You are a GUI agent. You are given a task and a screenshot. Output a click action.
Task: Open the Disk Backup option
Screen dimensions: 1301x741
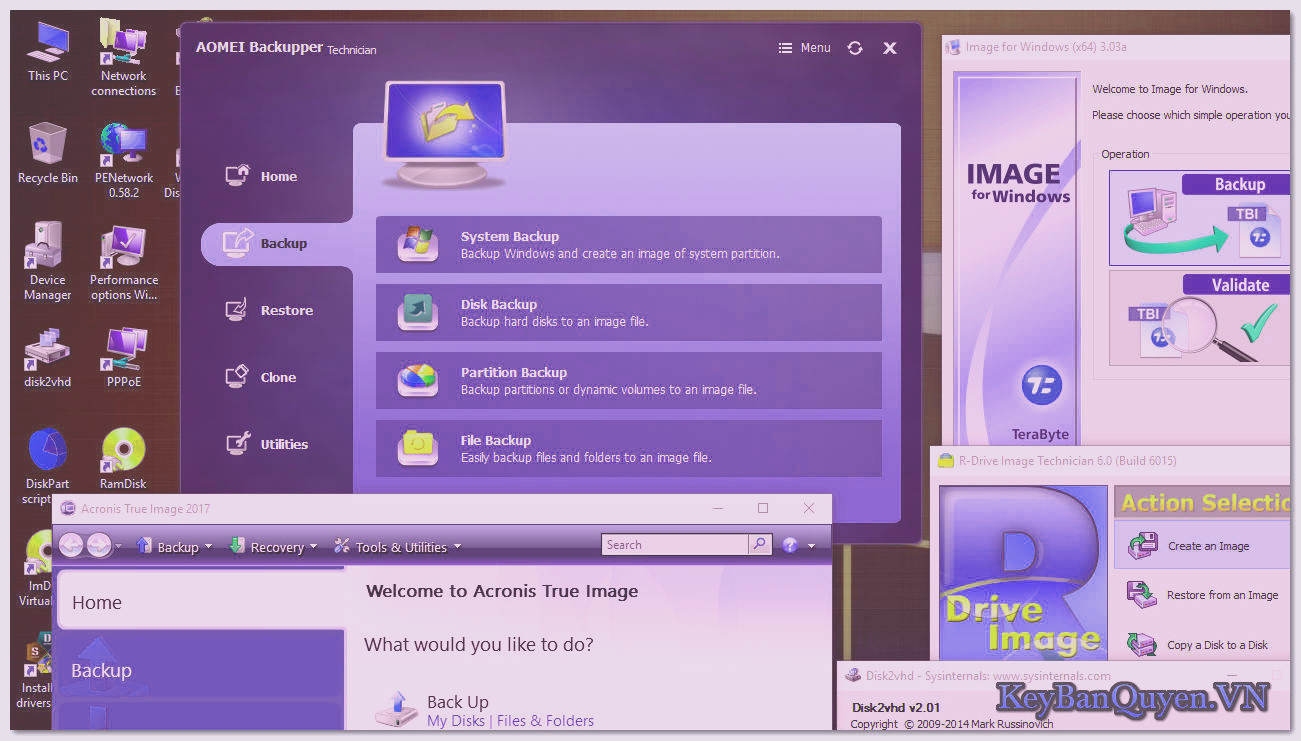pos(628,312)
